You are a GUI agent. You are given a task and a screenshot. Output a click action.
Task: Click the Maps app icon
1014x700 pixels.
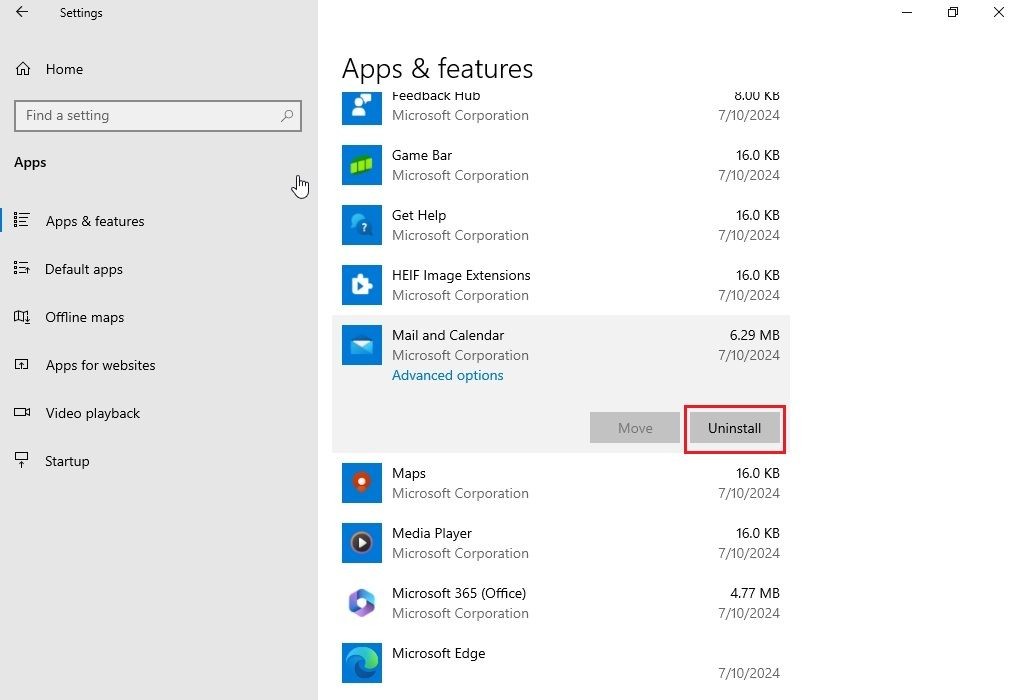click(361, 483)
